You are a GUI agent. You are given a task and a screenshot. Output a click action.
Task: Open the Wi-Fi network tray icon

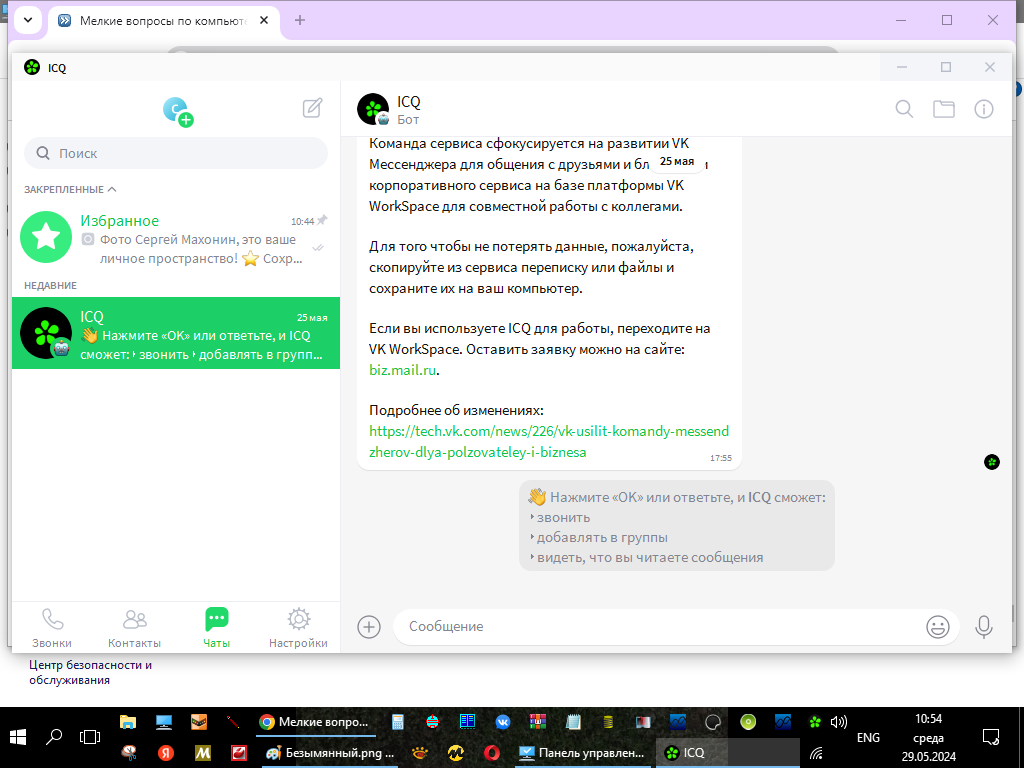[x=816, y=754]
